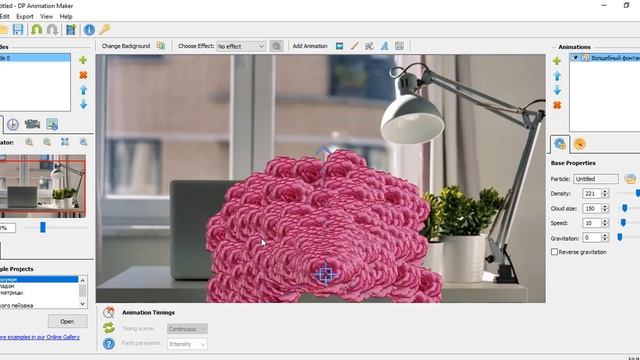
Task: Click the Speed slider handle
Action: 623,223
